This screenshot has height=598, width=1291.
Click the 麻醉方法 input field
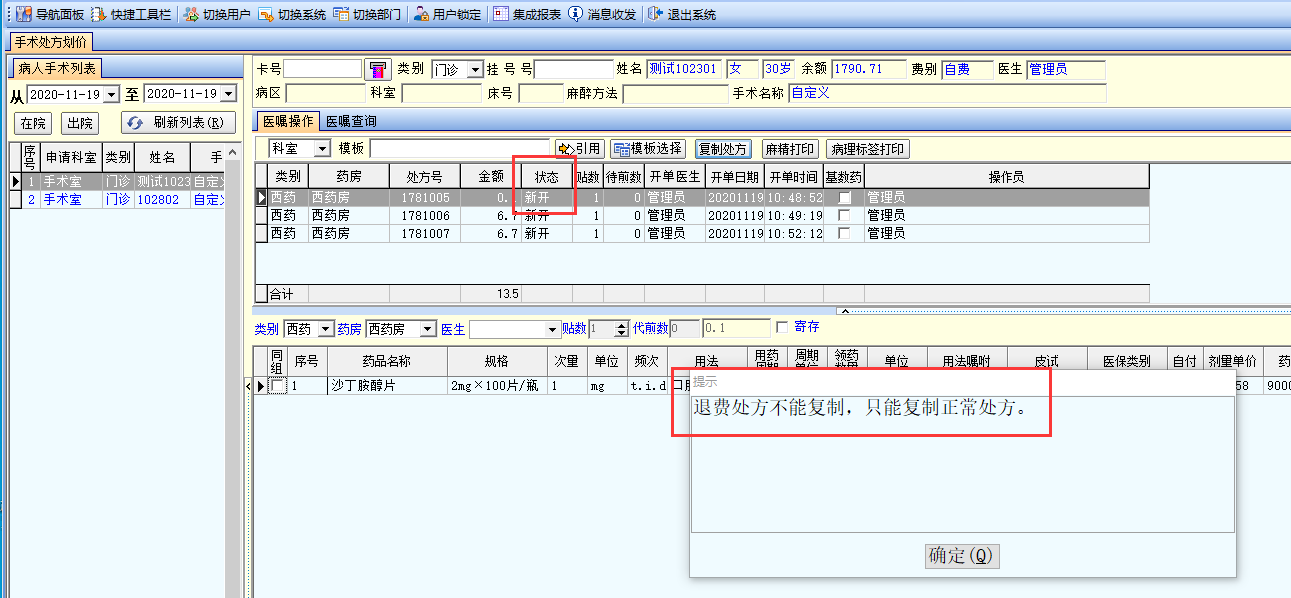tap(675, 94)
